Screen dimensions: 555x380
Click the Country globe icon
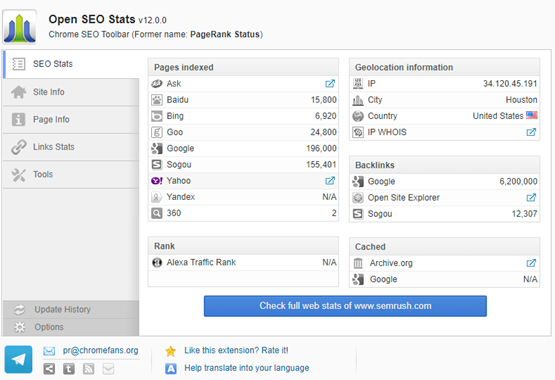point(358,116)
